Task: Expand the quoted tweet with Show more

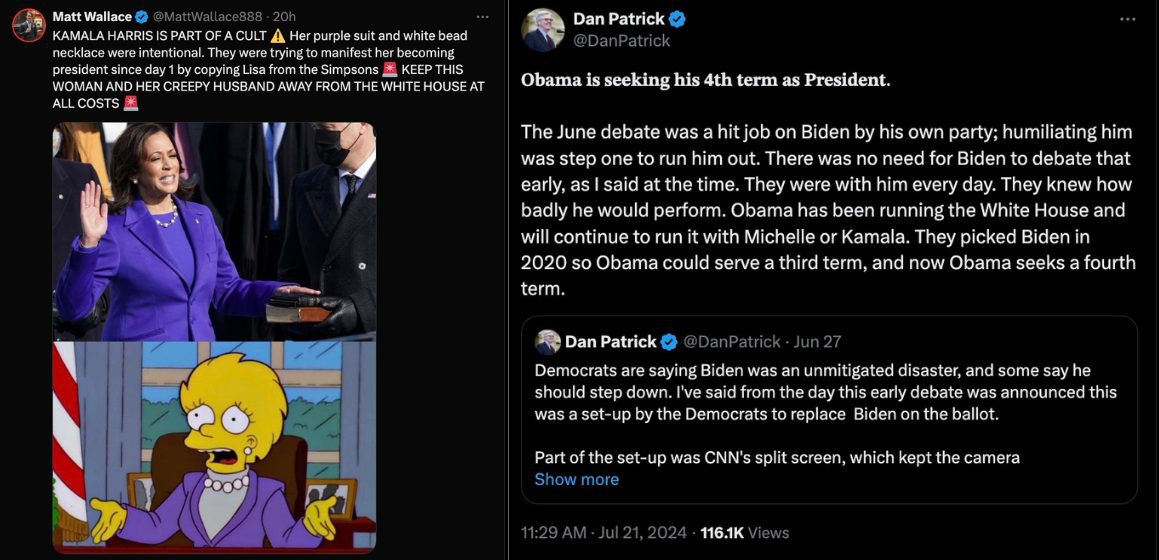Action: click(576, 479)
